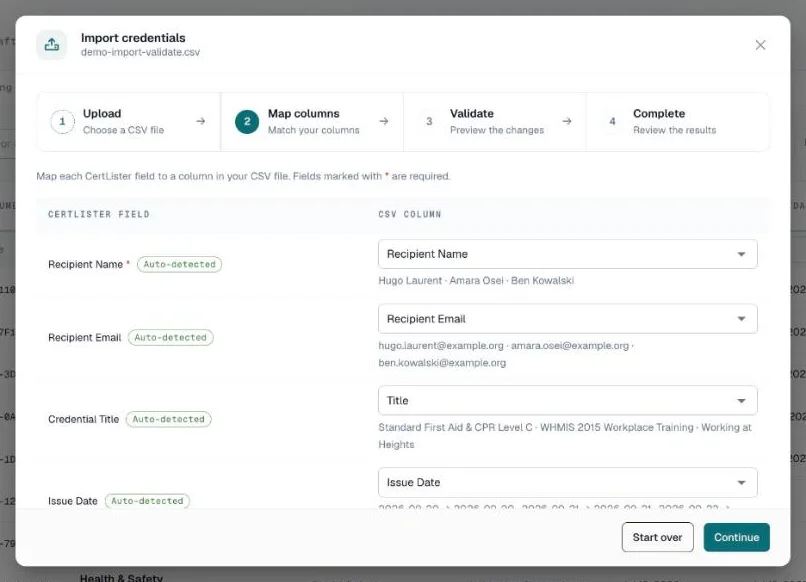Click the Continue button
This screenshot has width=806, height=582.
coord(737,537)
